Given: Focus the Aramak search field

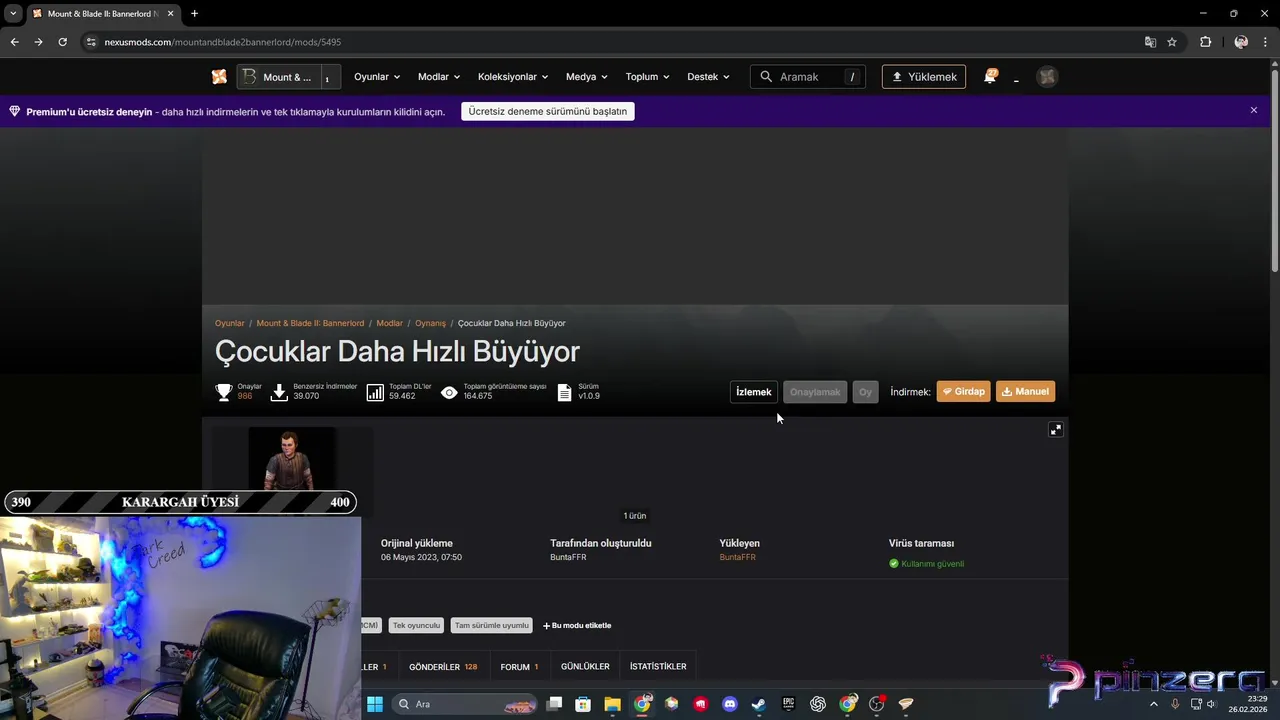Looking at the screenshot, I should [808, 77].
